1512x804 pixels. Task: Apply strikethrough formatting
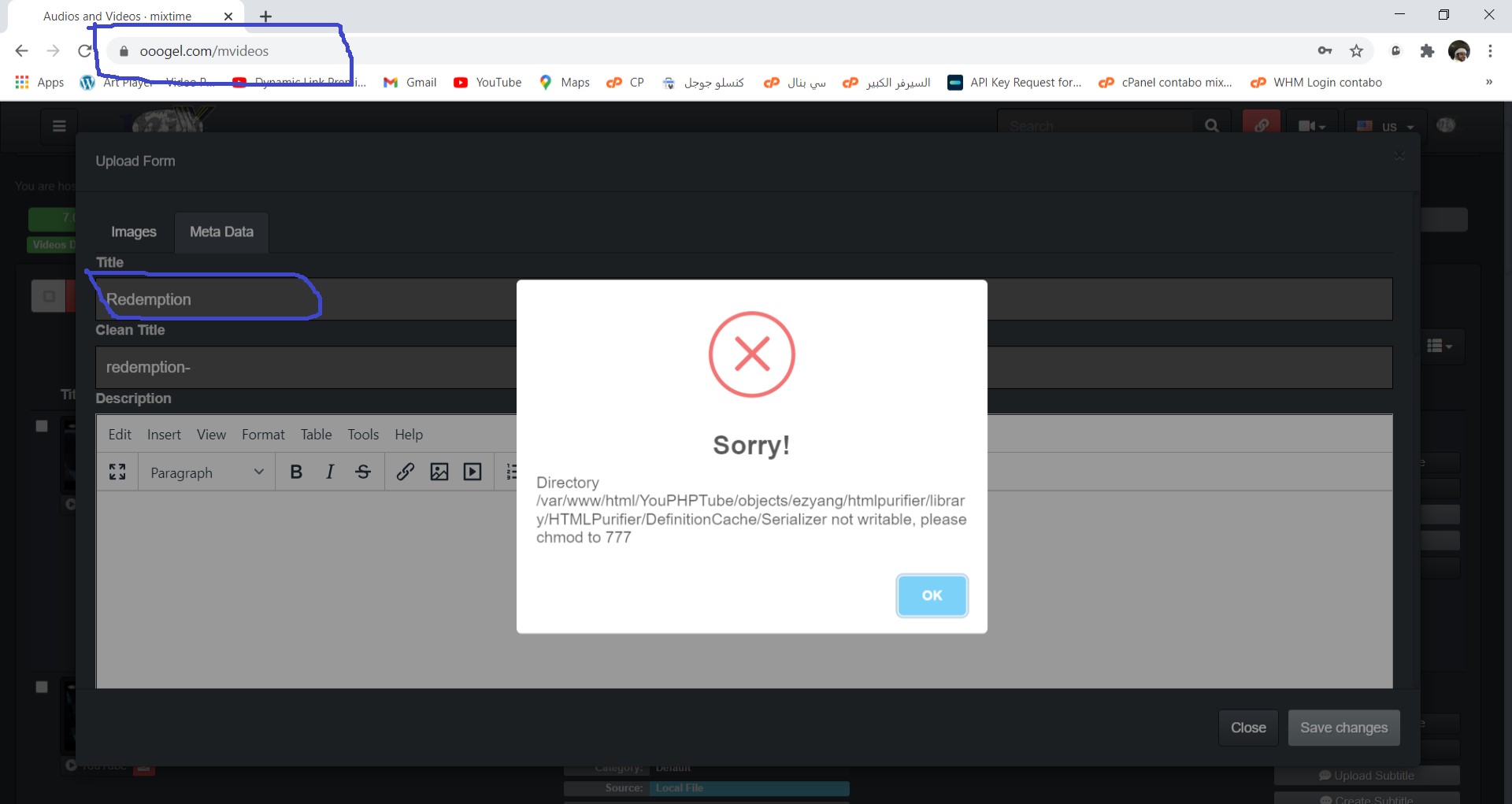click(362, 472)
